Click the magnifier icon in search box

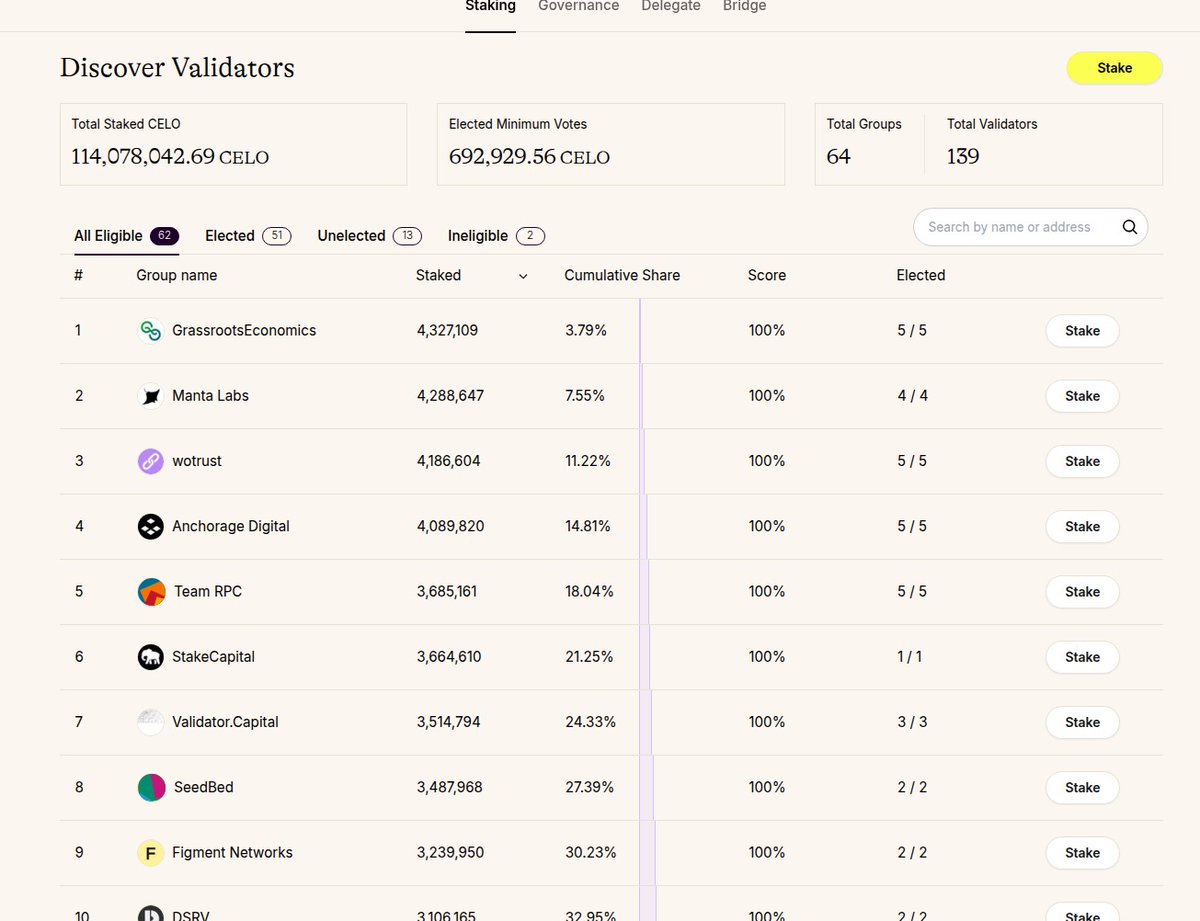tap(1130, 227)
